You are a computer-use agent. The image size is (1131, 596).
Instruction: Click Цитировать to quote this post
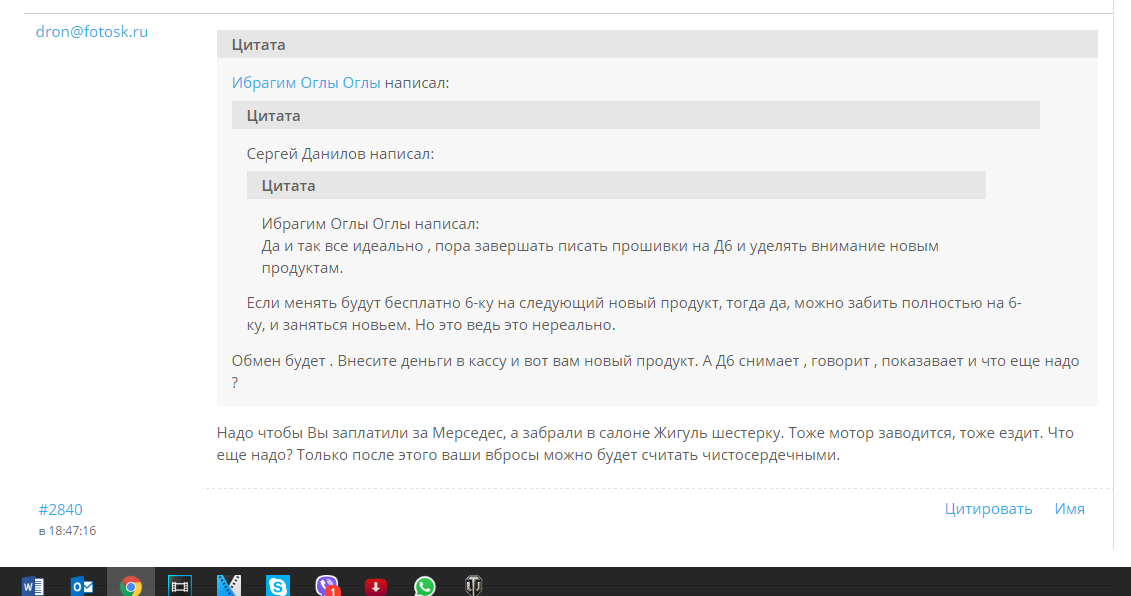tap(988, 509)
